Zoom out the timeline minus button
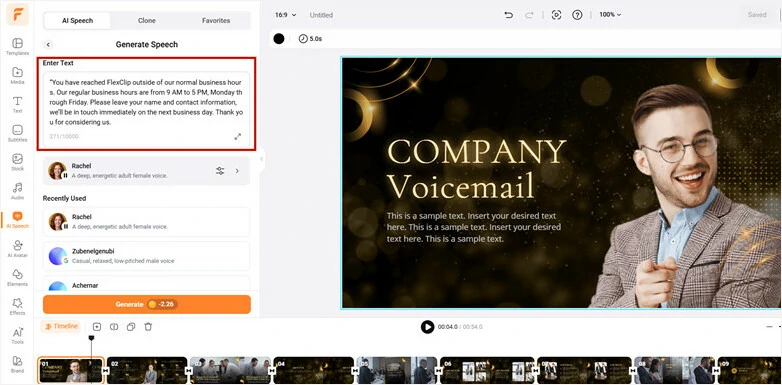Image resolution: width=782 pixels, height=385 pixels. 770,327
